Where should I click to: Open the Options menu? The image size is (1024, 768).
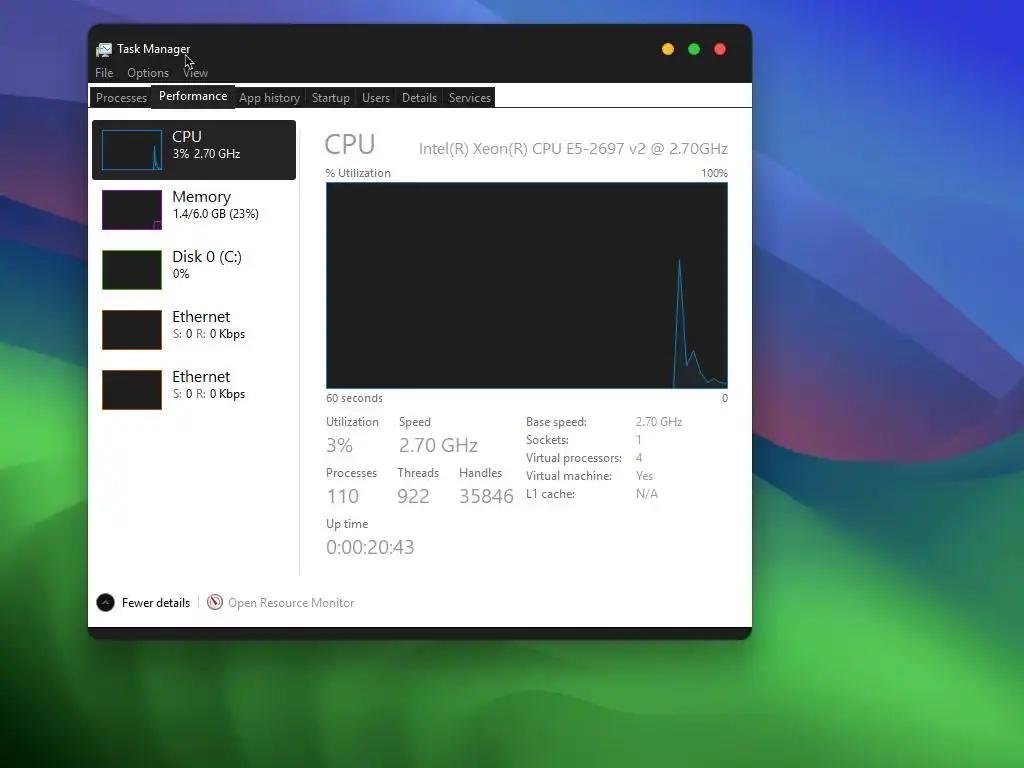point(148,72)
